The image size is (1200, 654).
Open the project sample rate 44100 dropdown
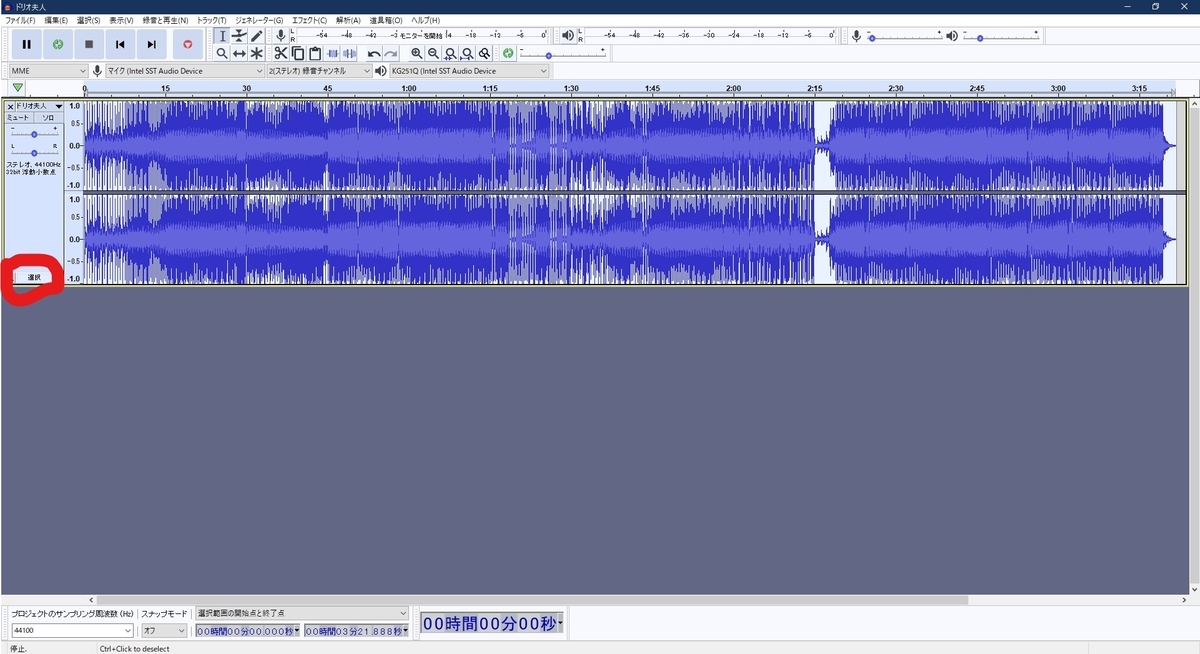pos(72,631)
